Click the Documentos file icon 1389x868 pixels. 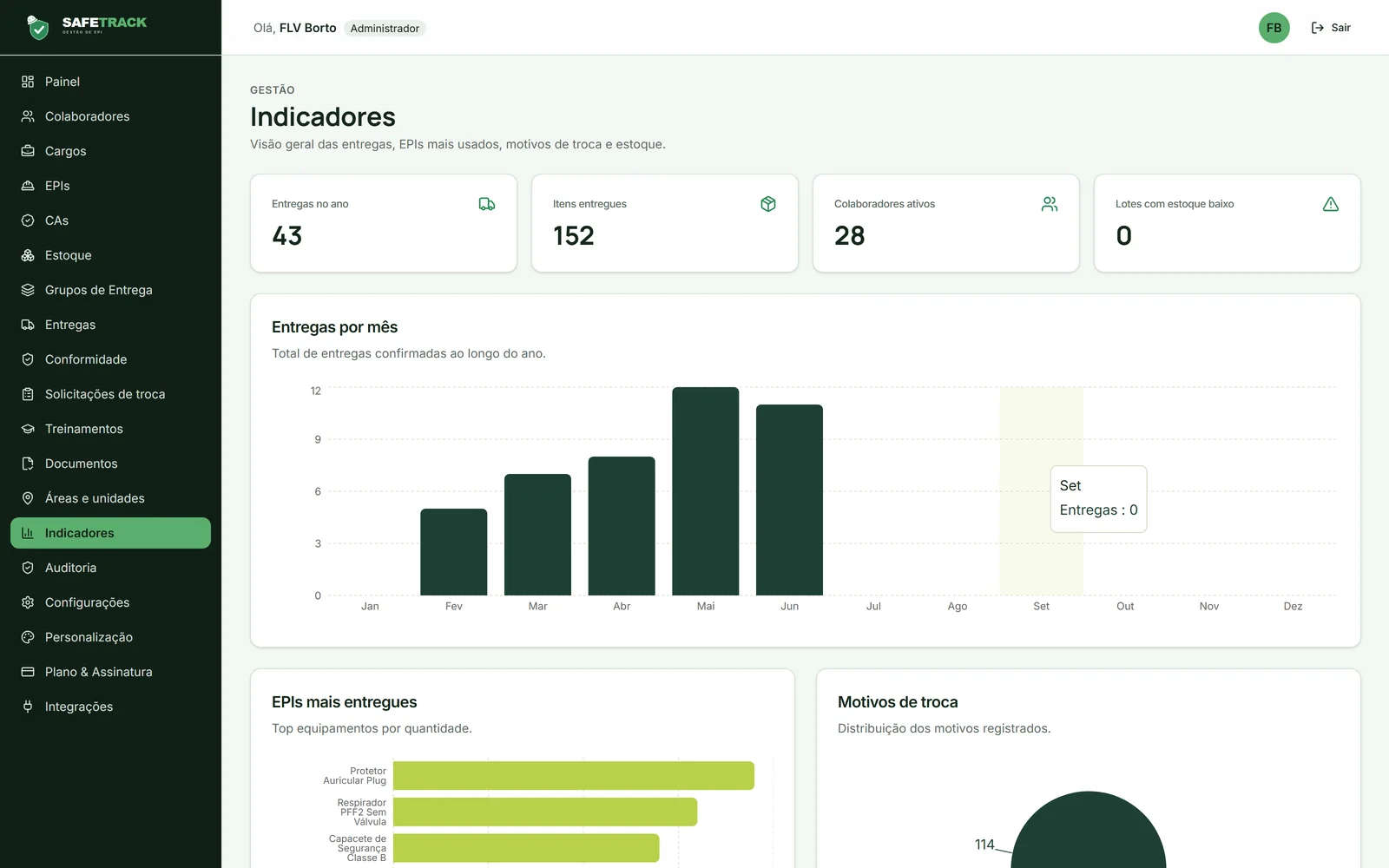pyautogui.click(x=28, y=464)
